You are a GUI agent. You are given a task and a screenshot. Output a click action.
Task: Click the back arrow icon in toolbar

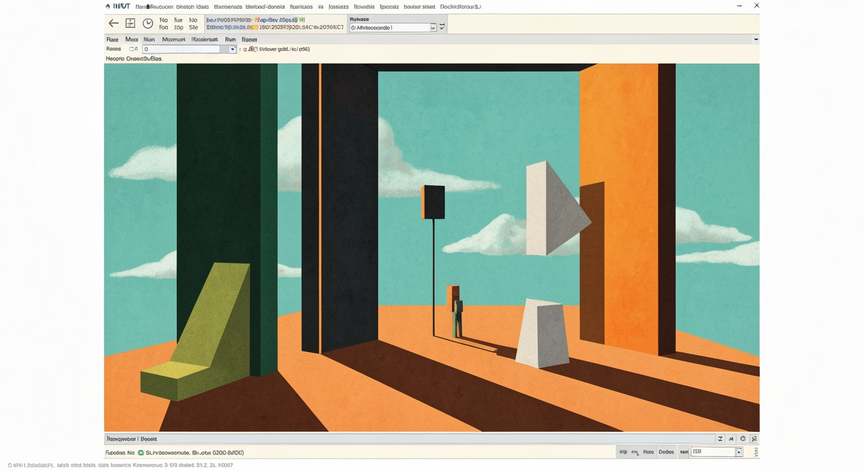(114, 23)
